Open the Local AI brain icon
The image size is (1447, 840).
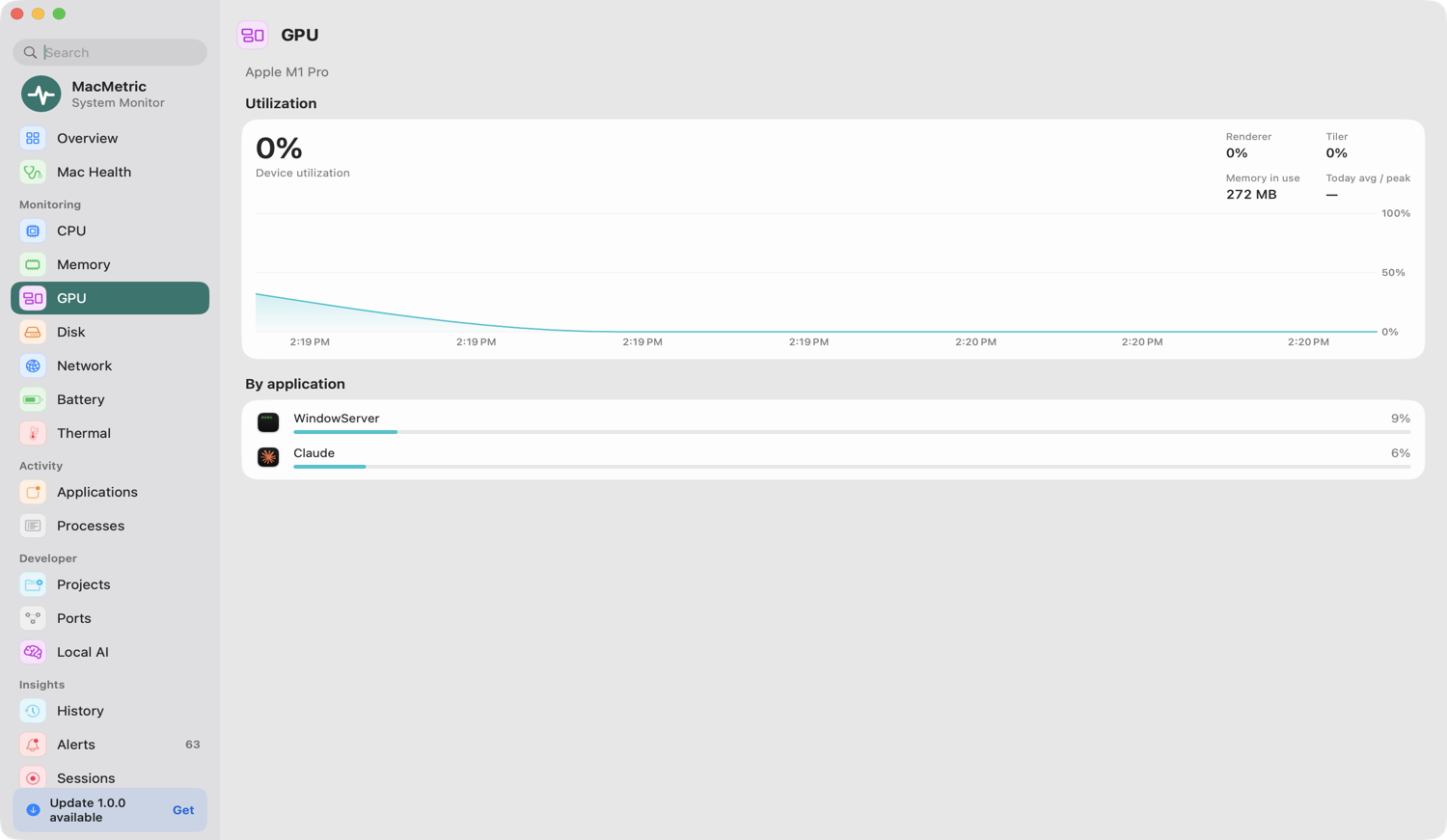tap(33, 652)
